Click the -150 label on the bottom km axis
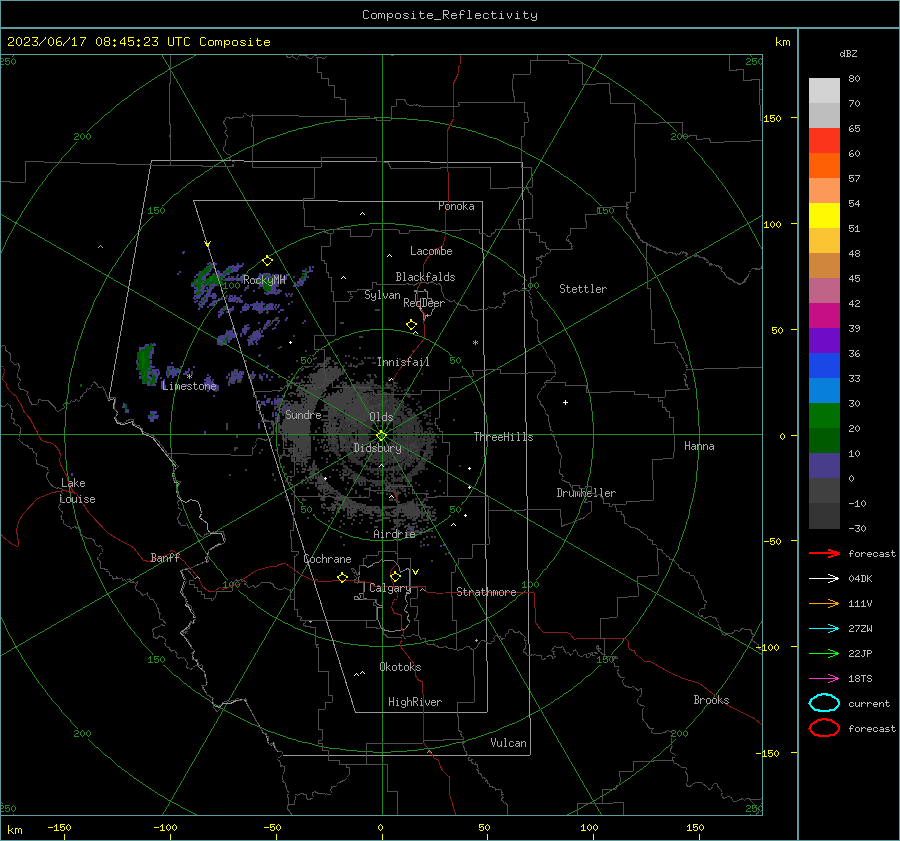The width and height of the screenshot is (900, 841). click(x=59, y=827)
